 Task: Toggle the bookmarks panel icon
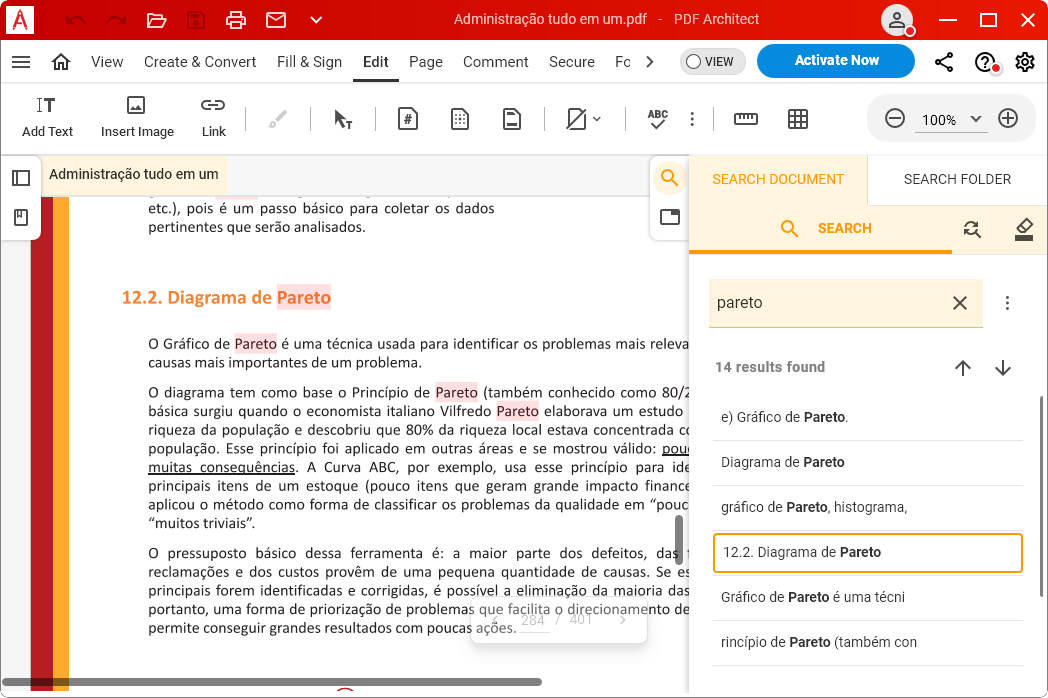point(21,217)
